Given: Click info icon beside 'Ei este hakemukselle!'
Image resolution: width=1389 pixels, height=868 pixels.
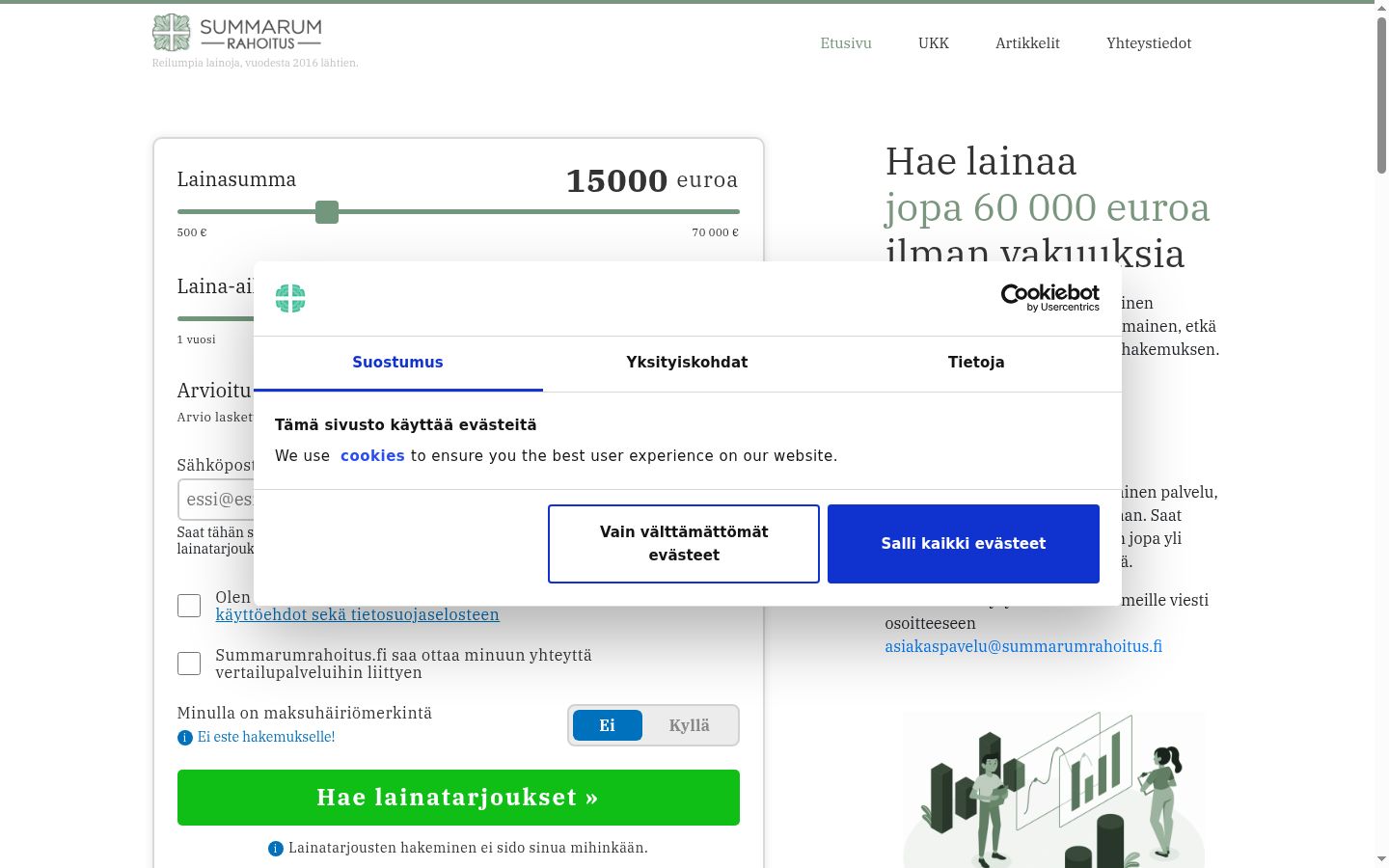Looking at the screenshot, I should pyautogui.click(x=185, y=738).
